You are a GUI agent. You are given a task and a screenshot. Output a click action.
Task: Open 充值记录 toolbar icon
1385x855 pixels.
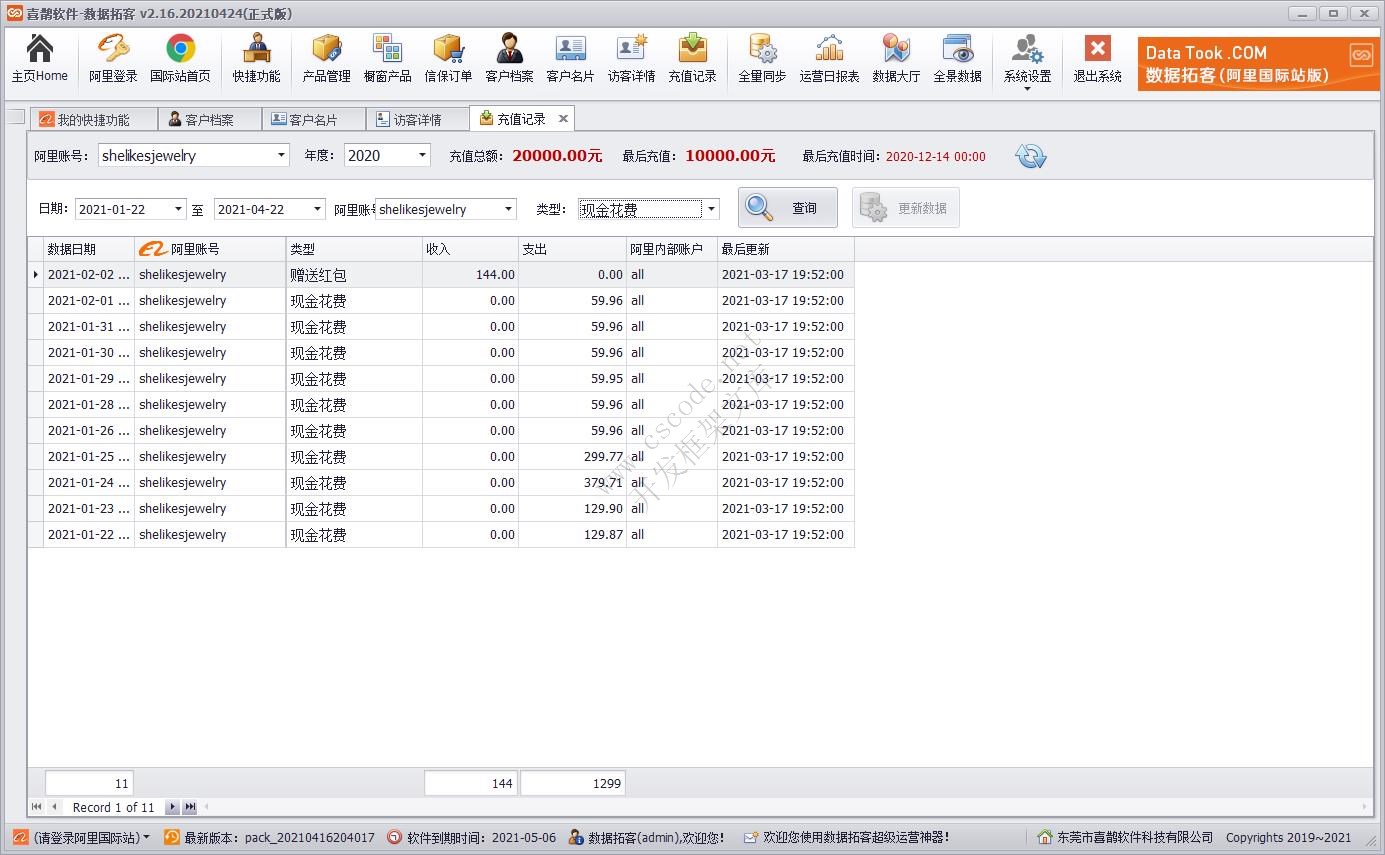coord(692,59)
